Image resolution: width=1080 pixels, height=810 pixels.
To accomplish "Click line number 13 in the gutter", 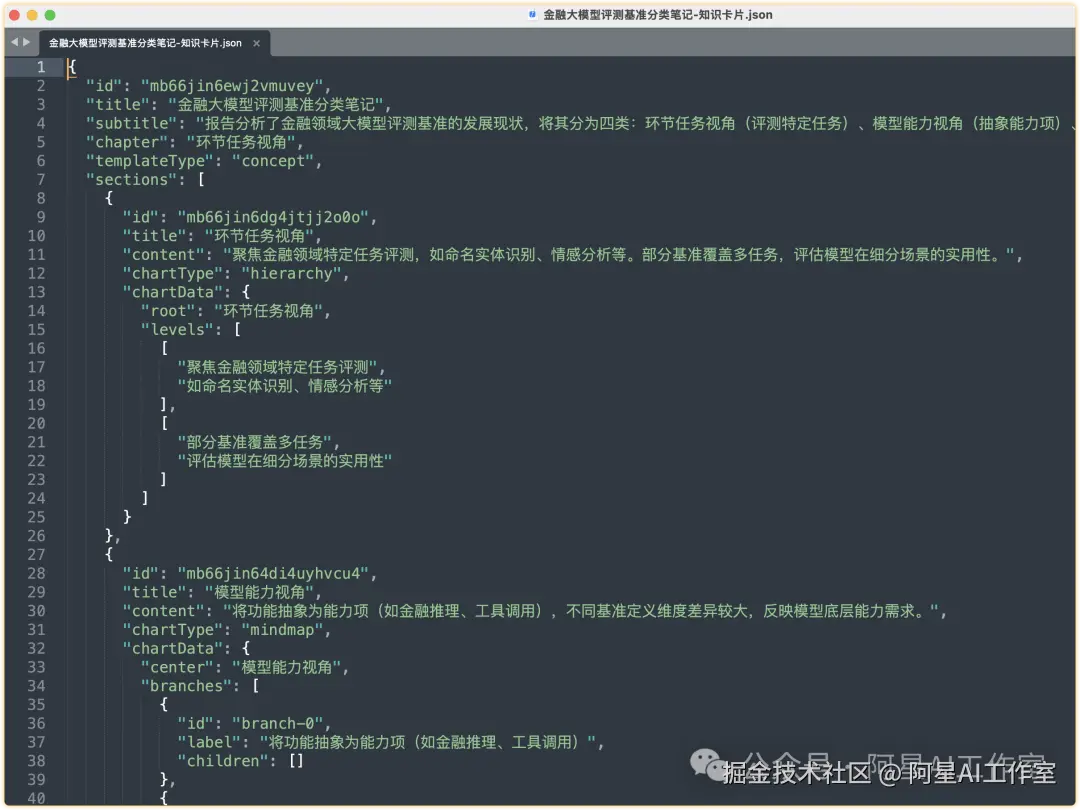I will click(x=37, y=292).
